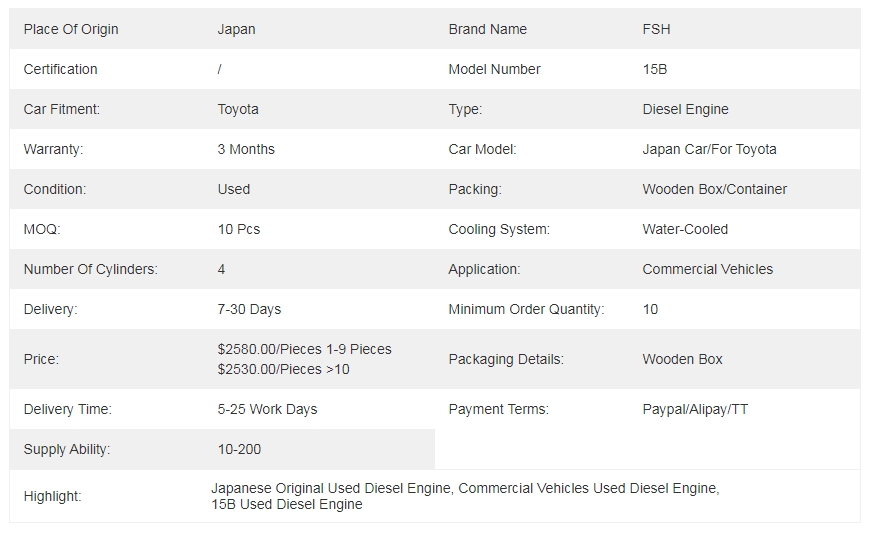The image size is (869, 533).
Task: Click the Wooden Box/Container packing value
Action: point(714,189)
